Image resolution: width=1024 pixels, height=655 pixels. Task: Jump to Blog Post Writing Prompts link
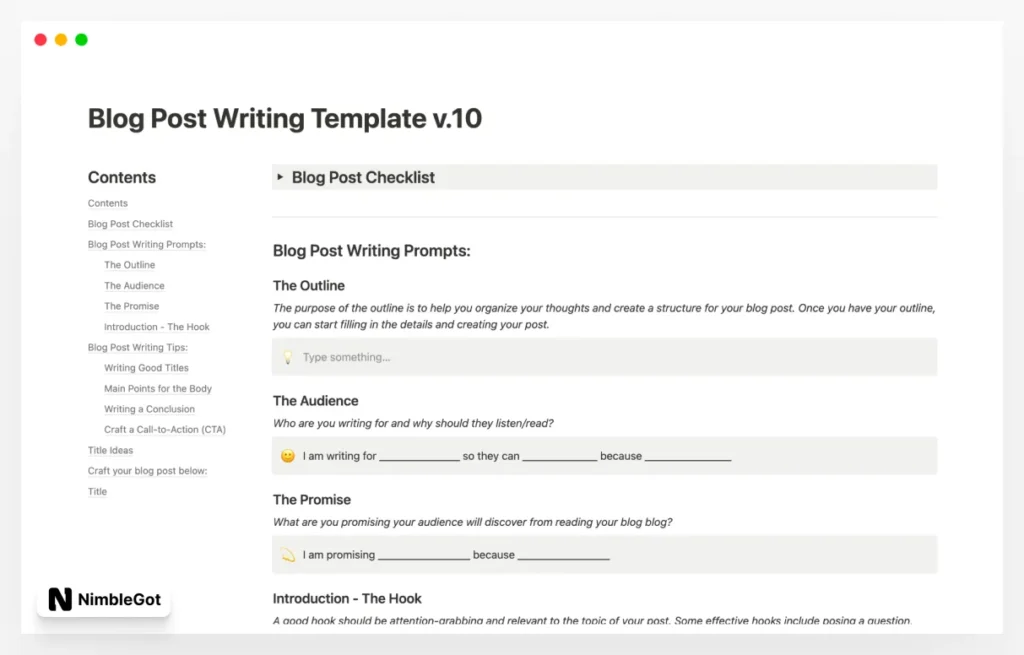tap(146, 244)
